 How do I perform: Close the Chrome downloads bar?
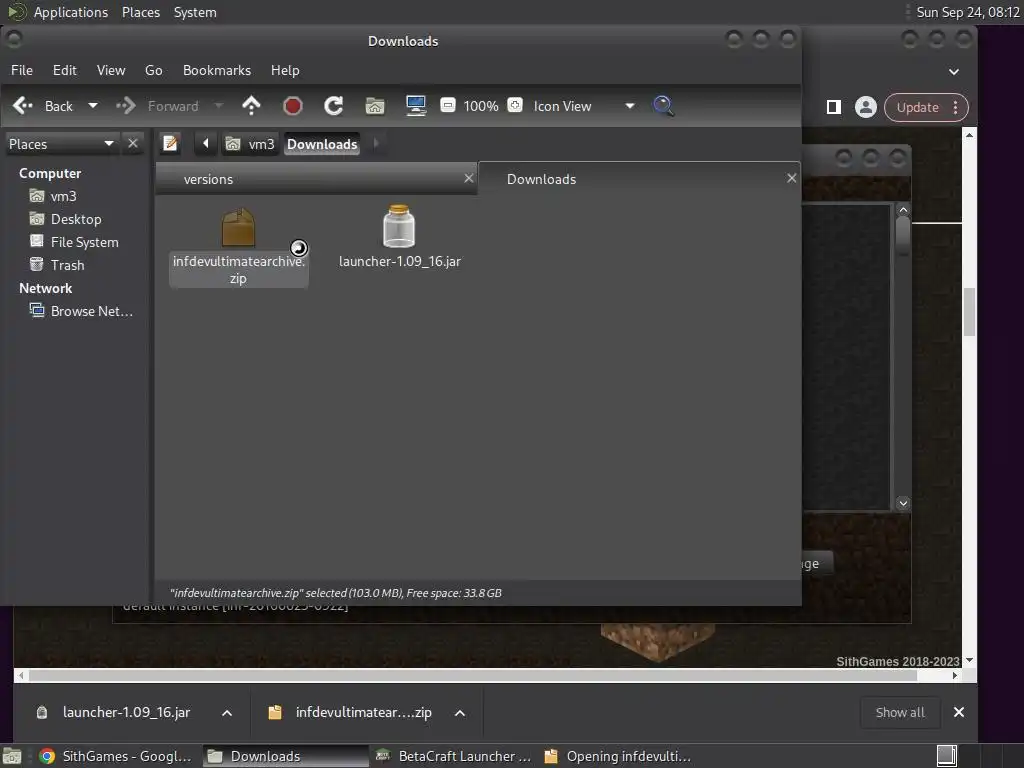click(x=959, y=712)
